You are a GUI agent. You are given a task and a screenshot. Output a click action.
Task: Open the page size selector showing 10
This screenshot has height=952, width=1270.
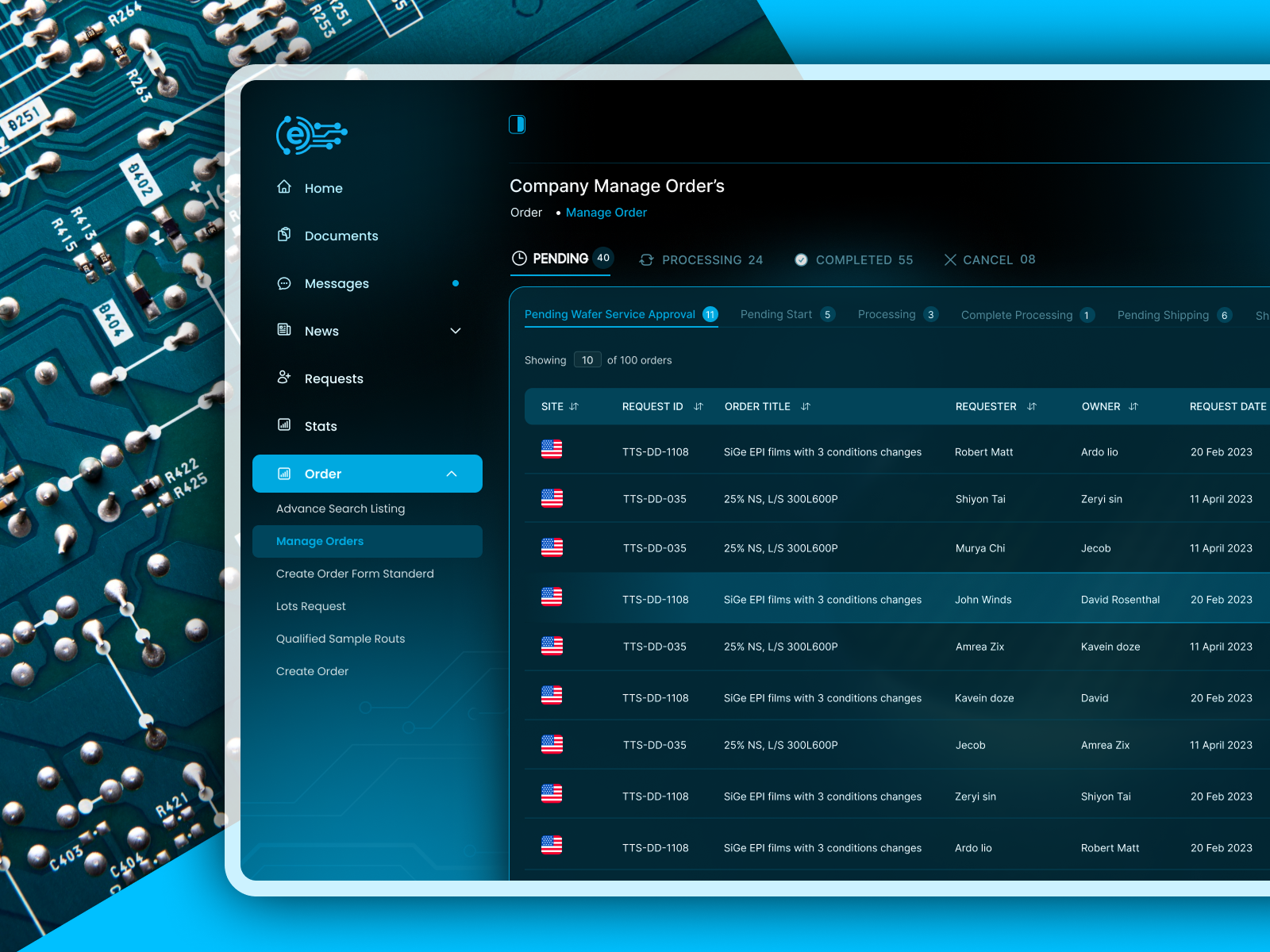click(x=587, y=359)
